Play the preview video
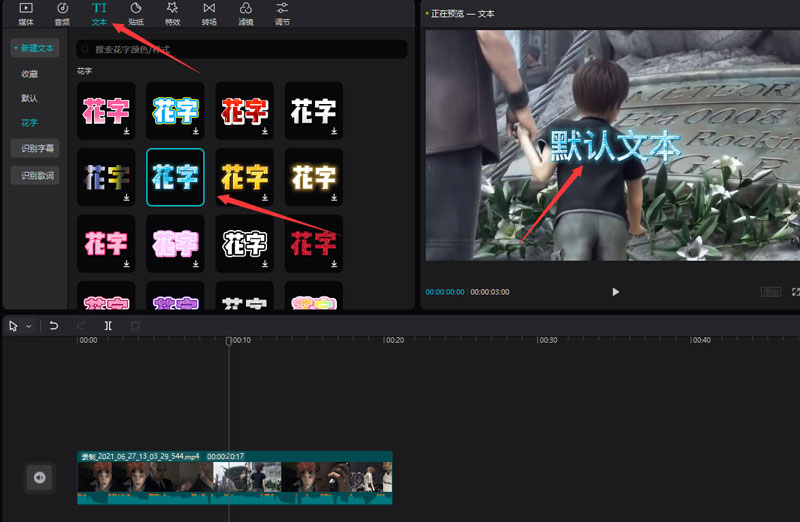 click(615, 292)
